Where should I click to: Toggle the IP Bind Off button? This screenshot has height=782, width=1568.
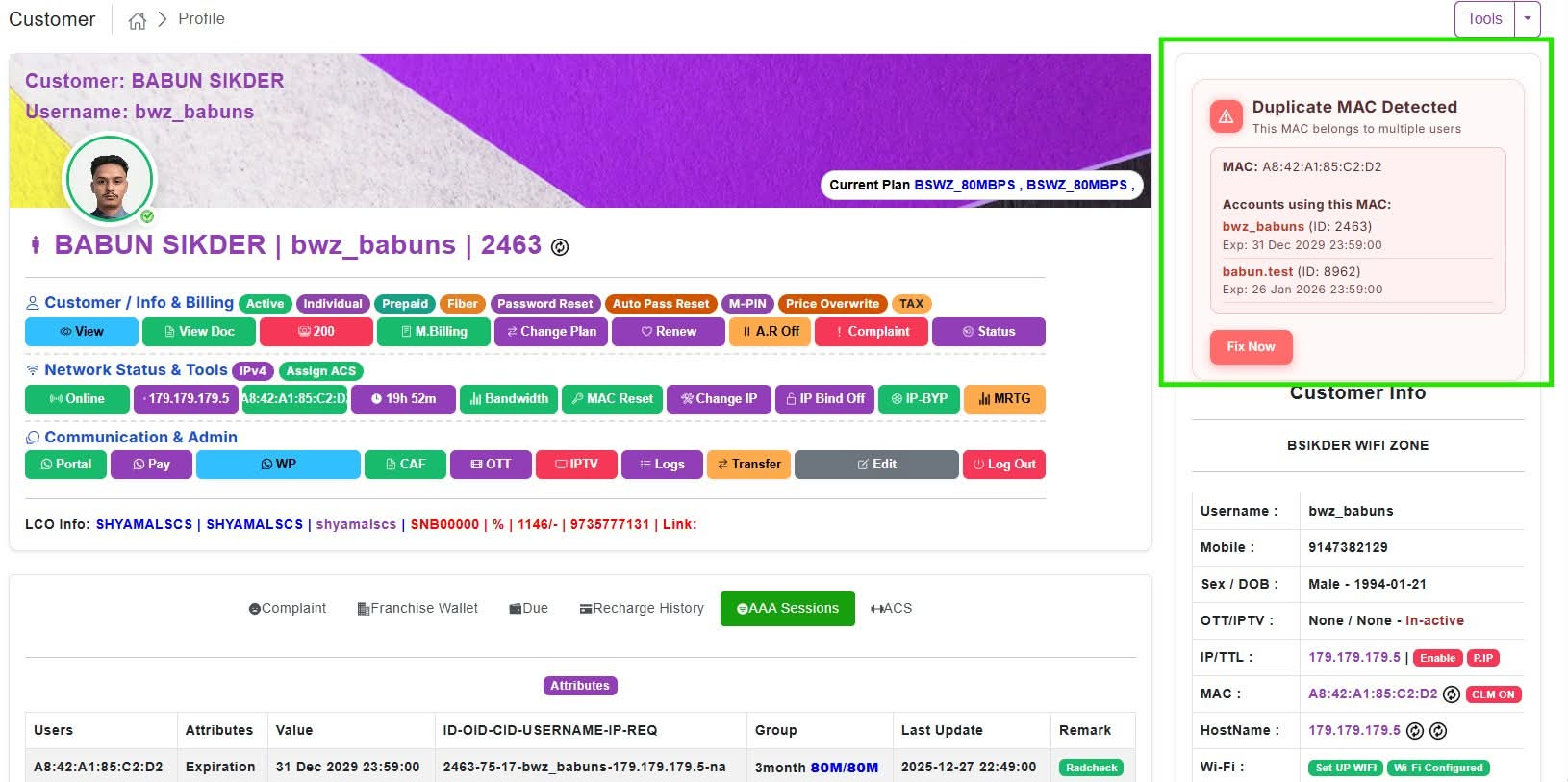824,399
